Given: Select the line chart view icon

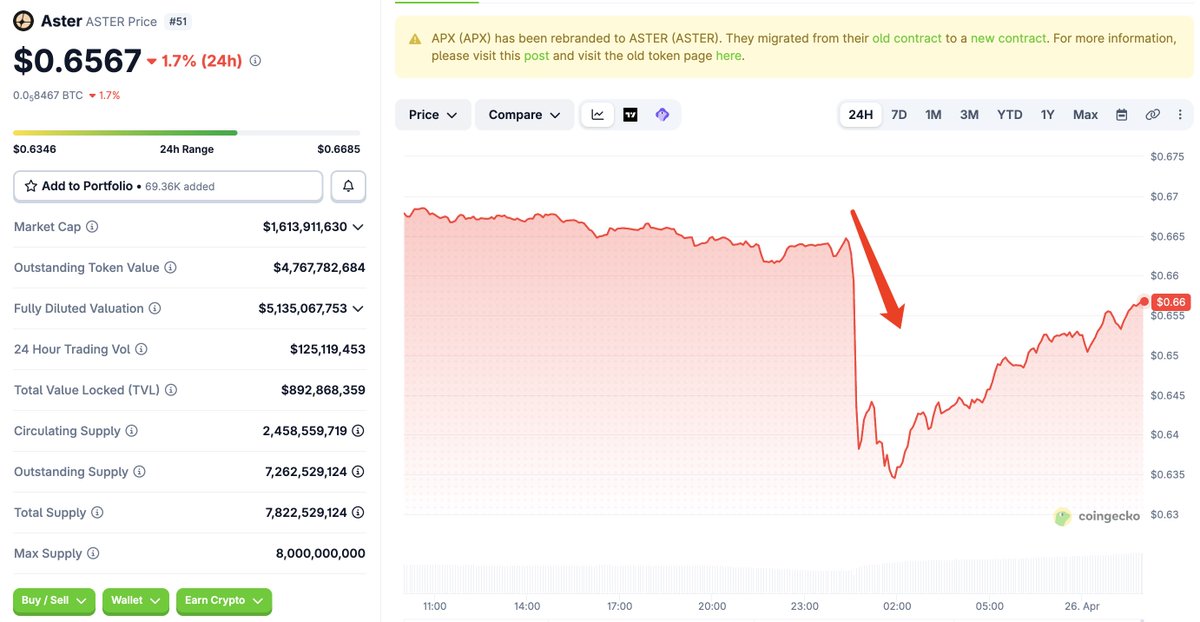Looking at the screenshot, I should [598, 115].
